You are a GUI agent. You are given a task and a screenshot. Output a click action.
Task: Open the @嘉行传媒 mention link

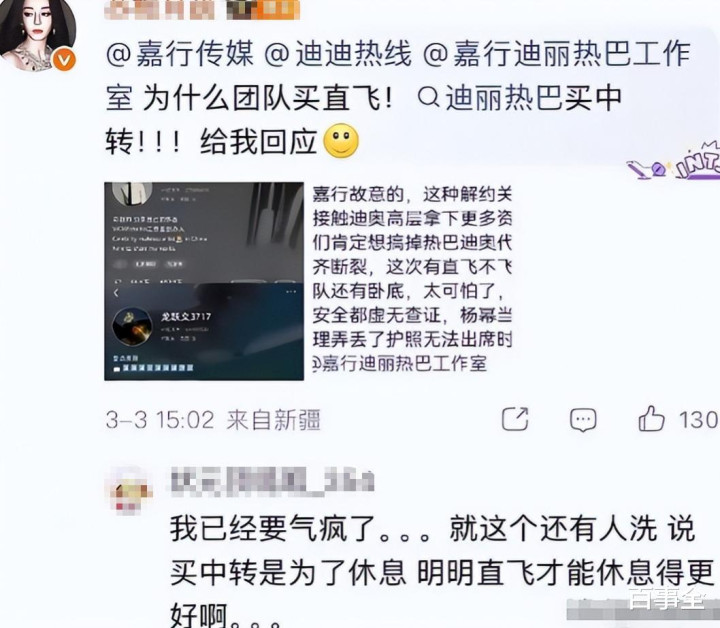tap(180, 54)
